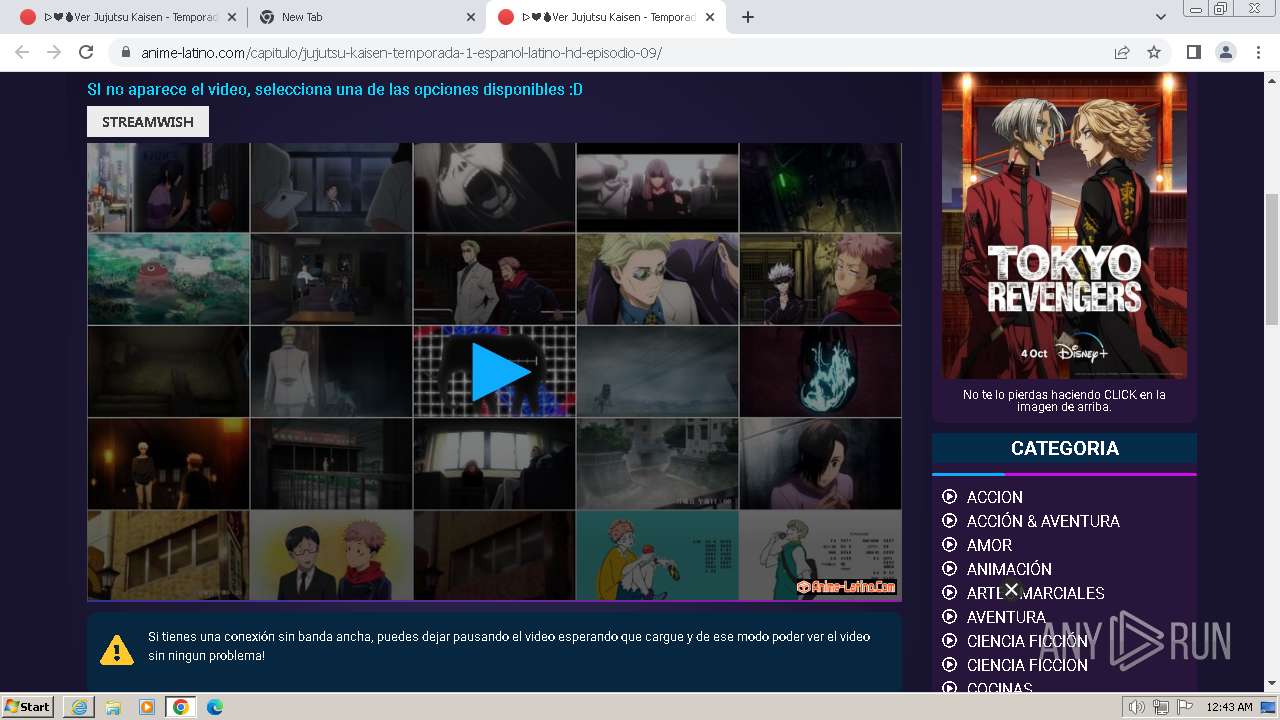Close the active Jujutsu Kaisen tab

coord(710,17)
